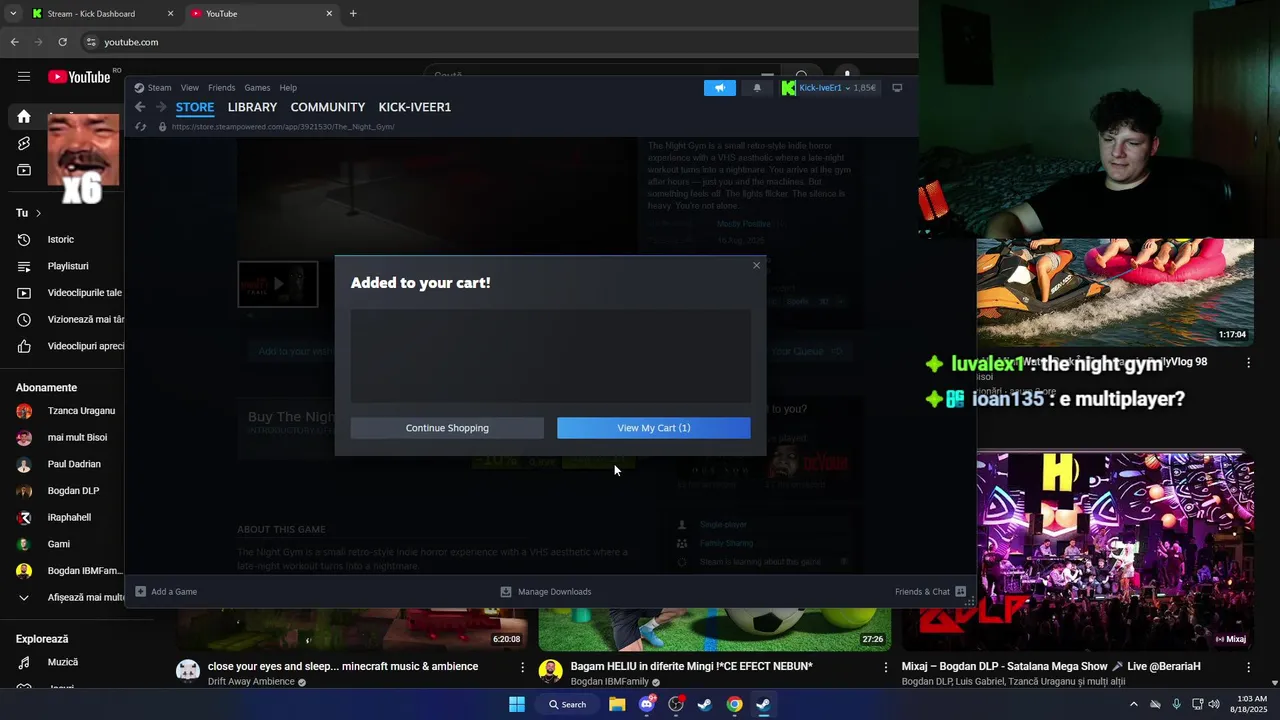1280x720 pixels.
Task: Show hidden system tray icons
Action: pos(1133,704)
